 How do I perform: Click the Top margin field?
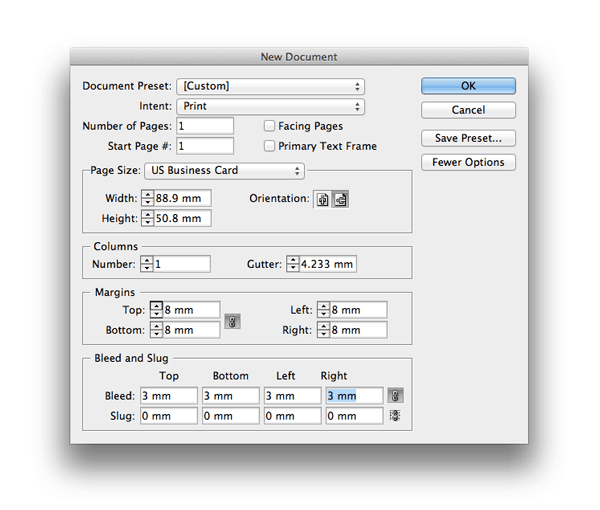[x=191, y=310]
